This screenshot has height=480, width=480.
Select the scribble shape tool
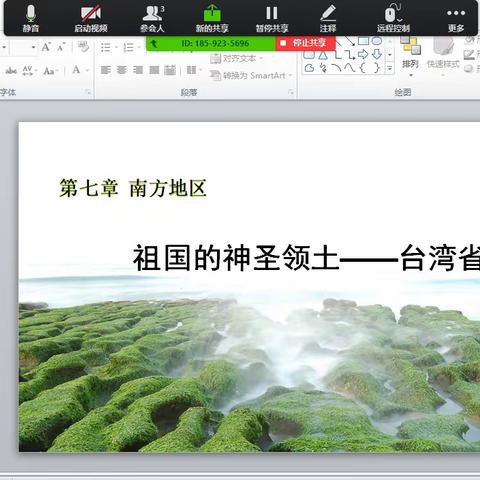pos(323,68)
